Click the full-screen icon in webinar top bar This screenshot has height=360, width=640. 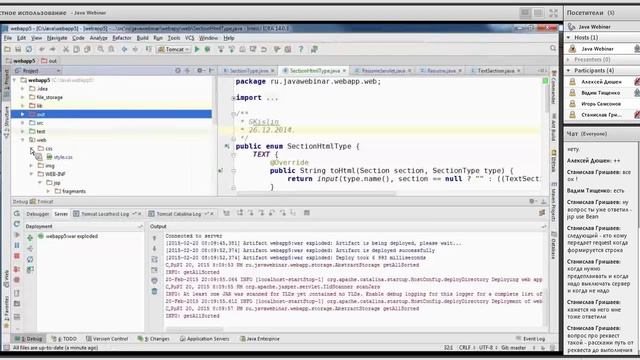(x=553, y=13)
